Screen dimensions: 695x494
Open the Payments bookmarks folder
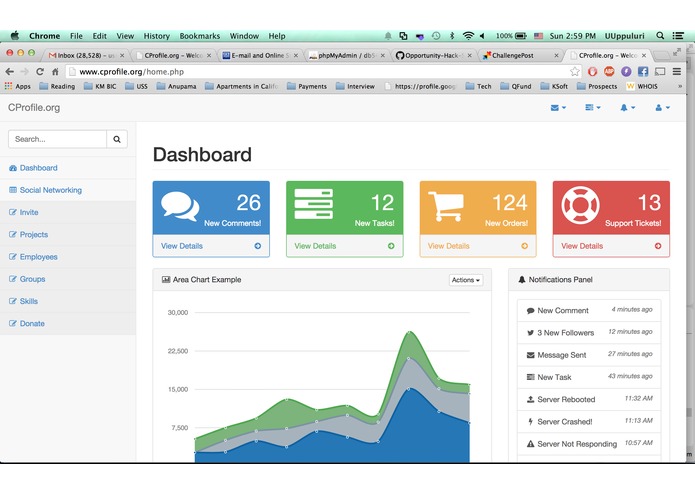click(x=307, y=86)
